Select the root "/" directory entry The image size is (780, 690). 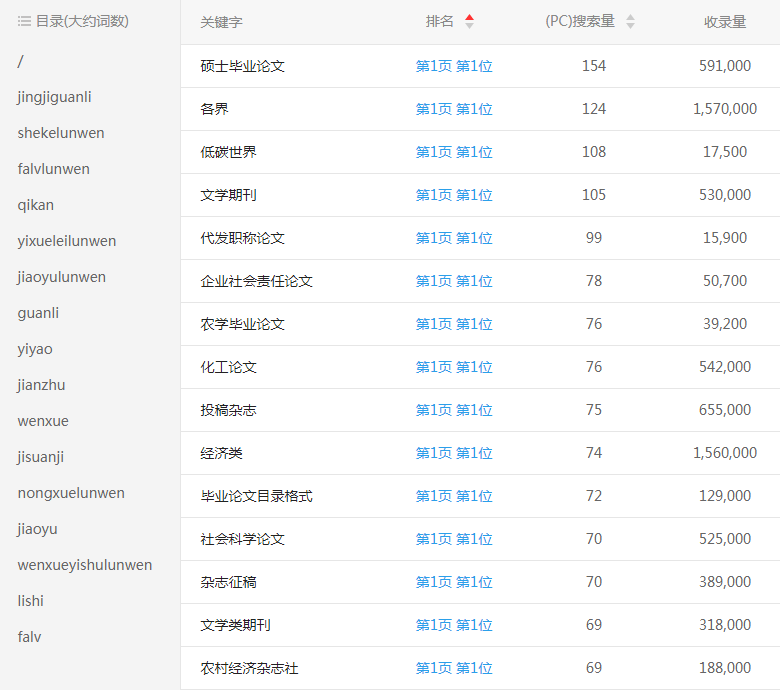click(x=20, y=61)
